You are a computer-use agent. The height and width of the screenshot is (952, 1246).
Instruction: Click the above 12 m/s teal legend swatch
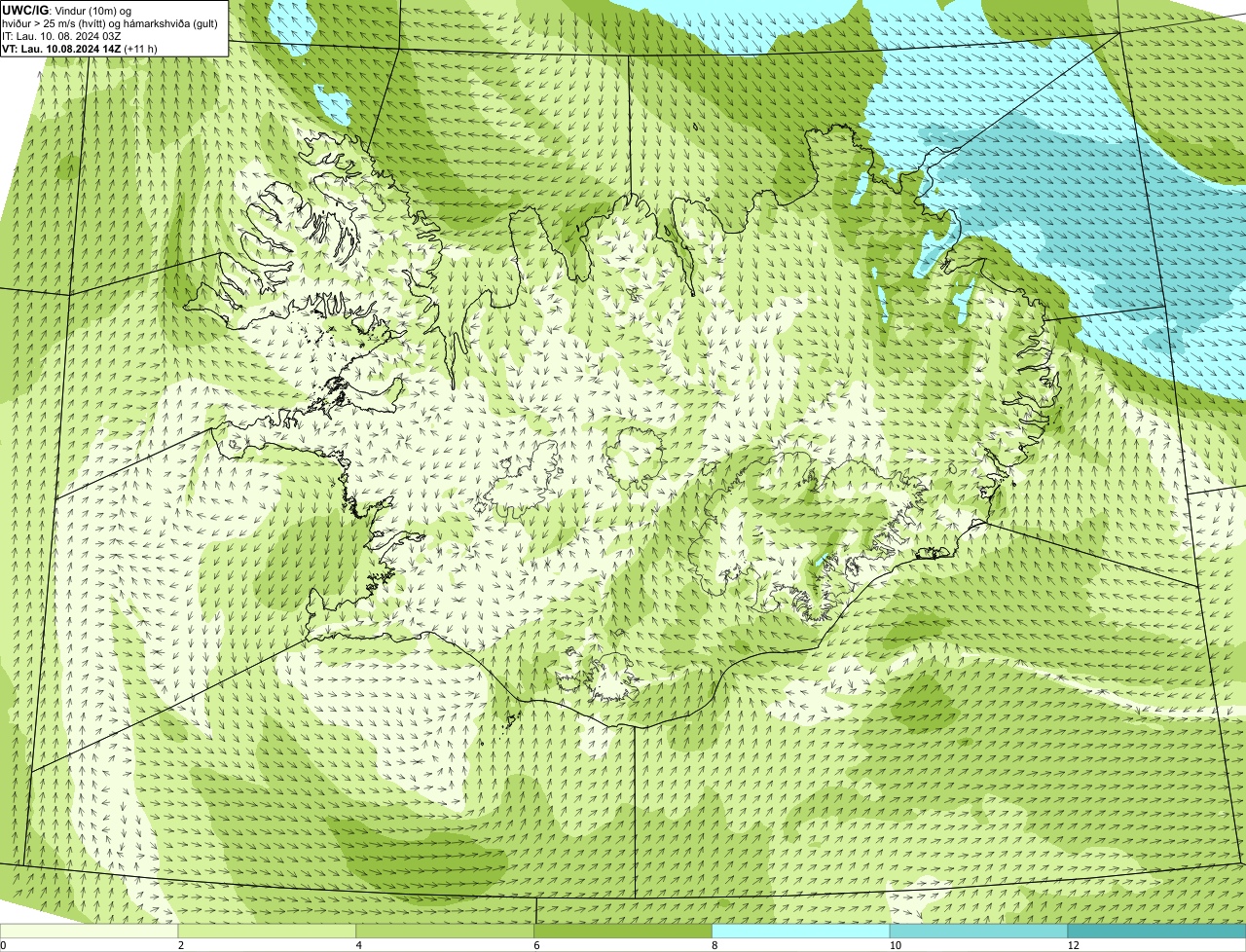(x=1156, y=931)
